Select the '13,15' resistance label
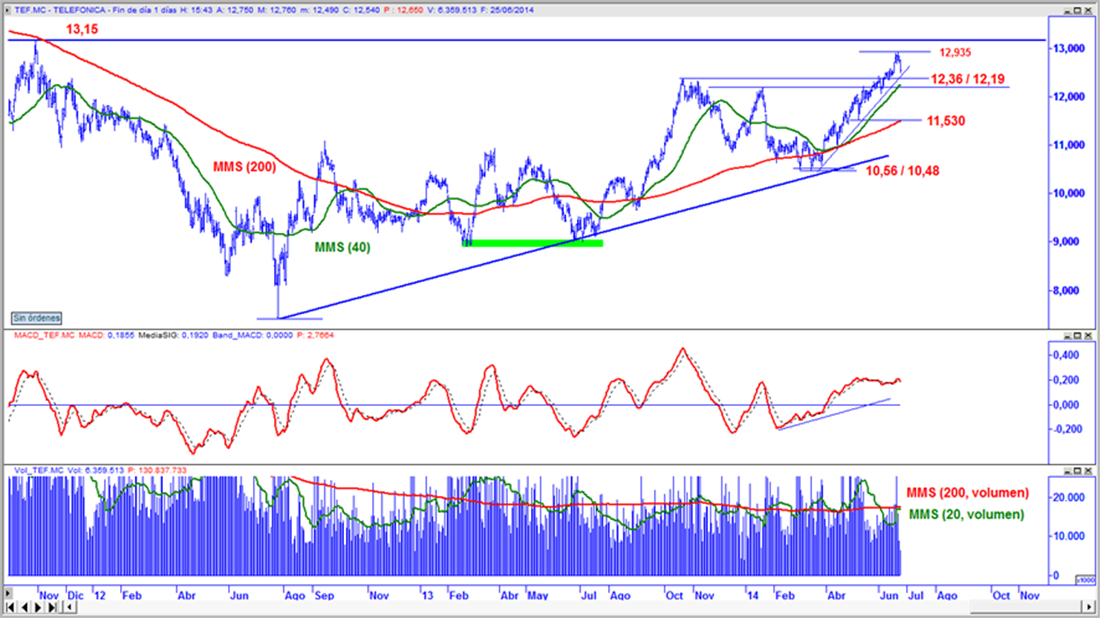 pos(82,29)
